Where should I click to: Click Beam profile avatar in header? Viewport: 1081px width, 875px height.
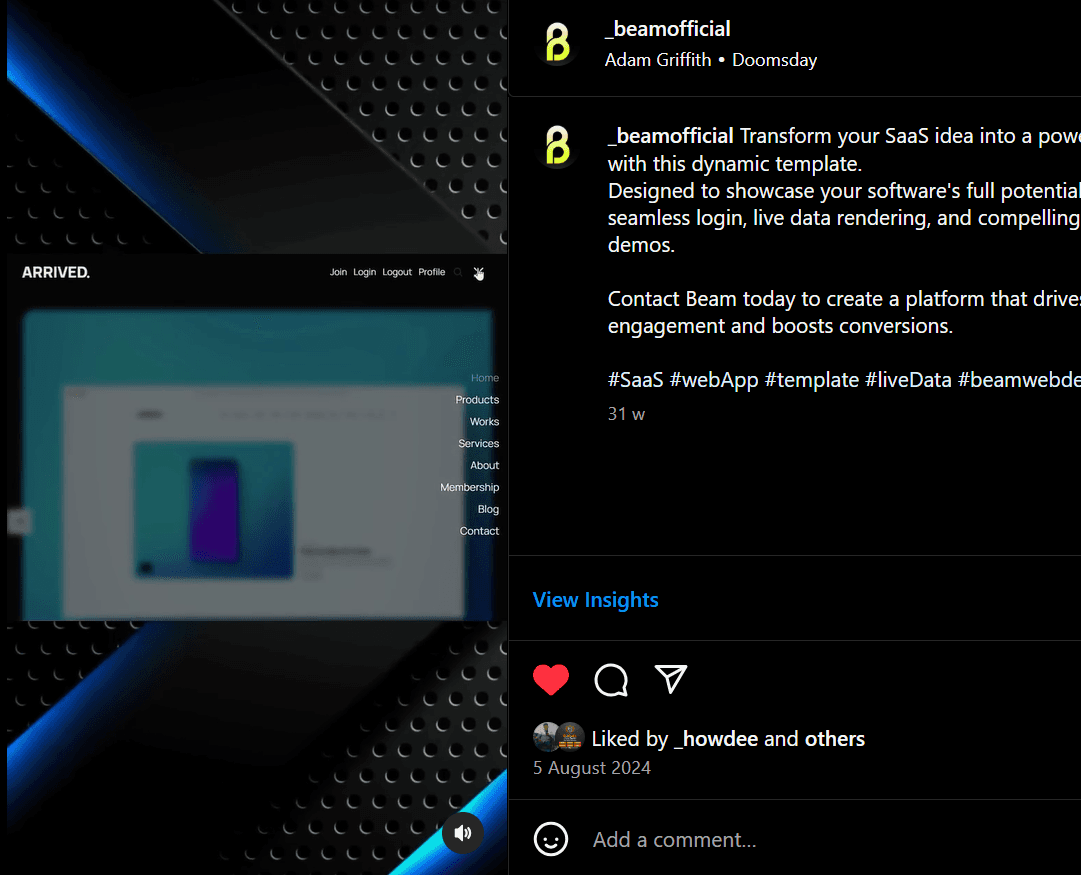pos(558,43)
